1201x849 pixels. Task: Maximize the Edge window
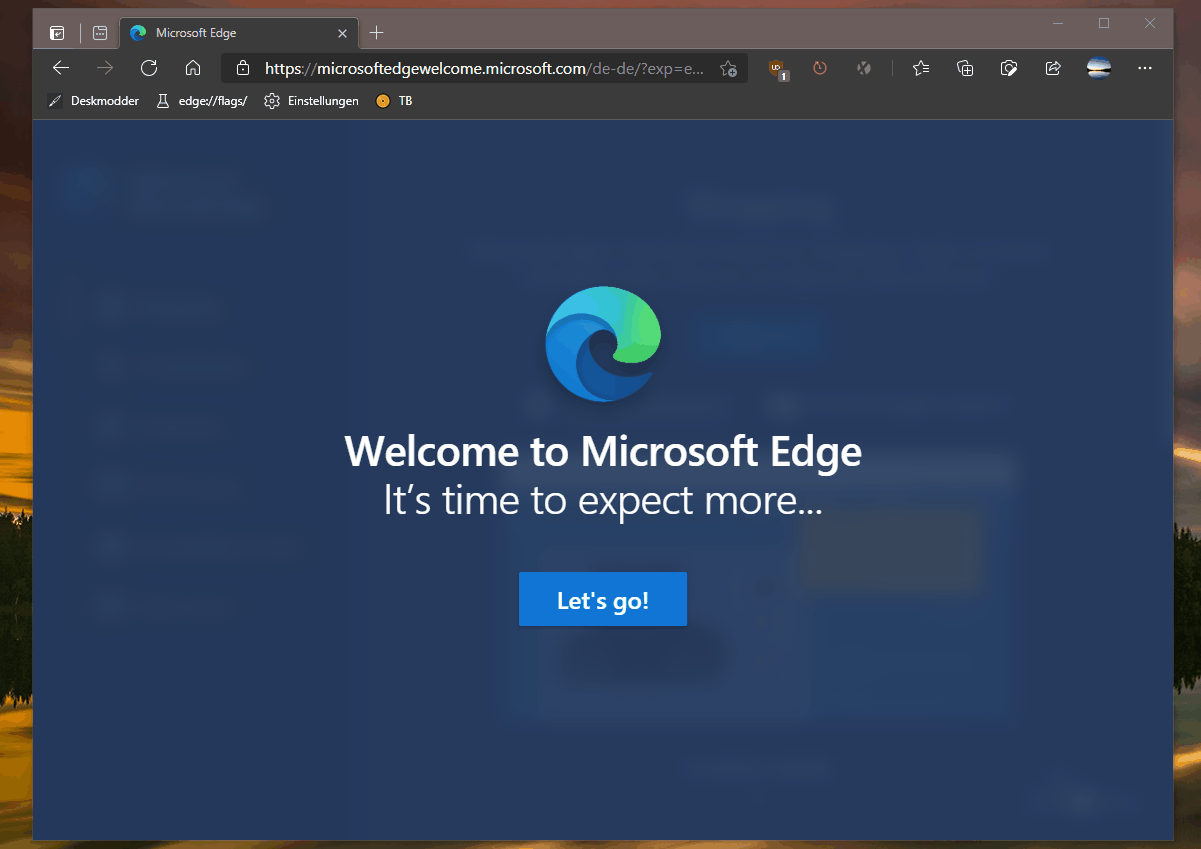click(1104, 23)
